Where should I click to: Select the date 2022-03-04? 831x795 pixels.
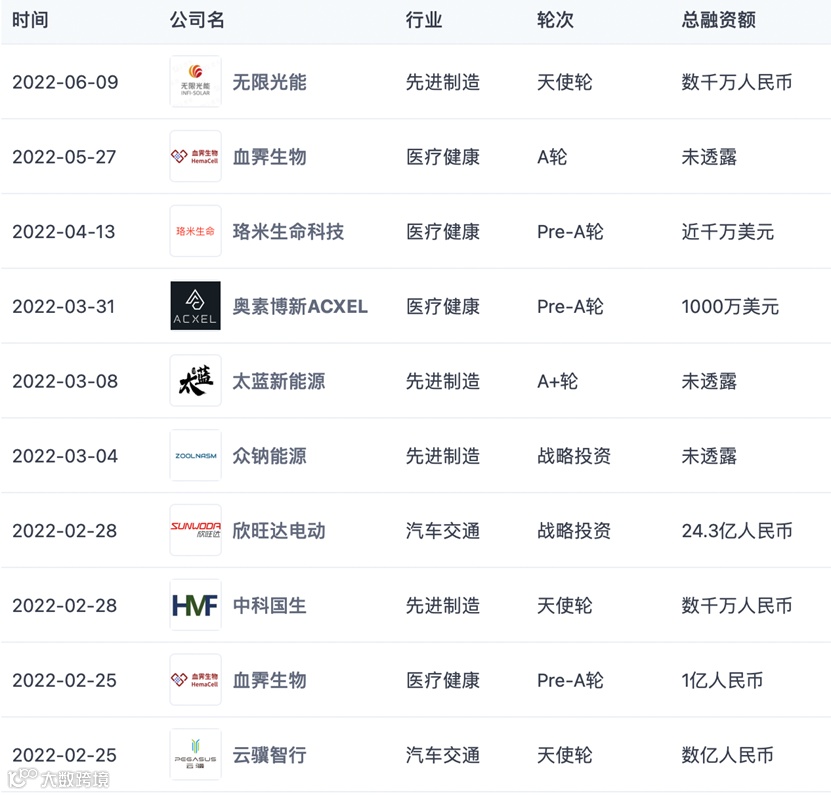coord(65,456)
